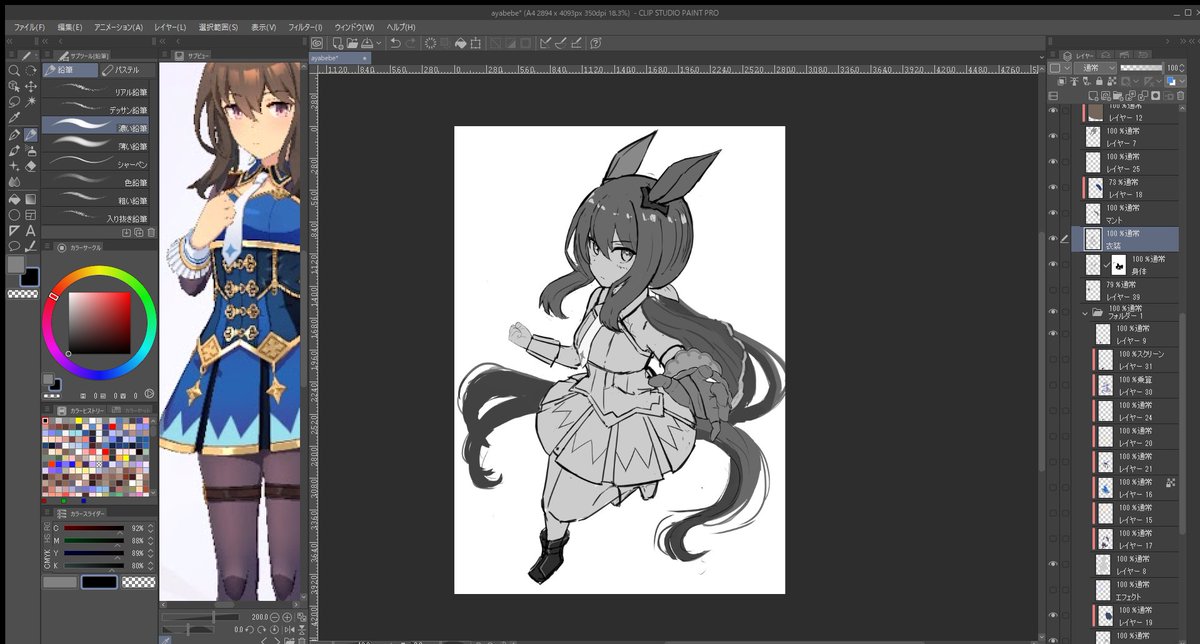Viewport: 1200px width, 644px height.
Task: Select the Fill bucket tool
Action: pyautogui.click(x=14, y=199)
